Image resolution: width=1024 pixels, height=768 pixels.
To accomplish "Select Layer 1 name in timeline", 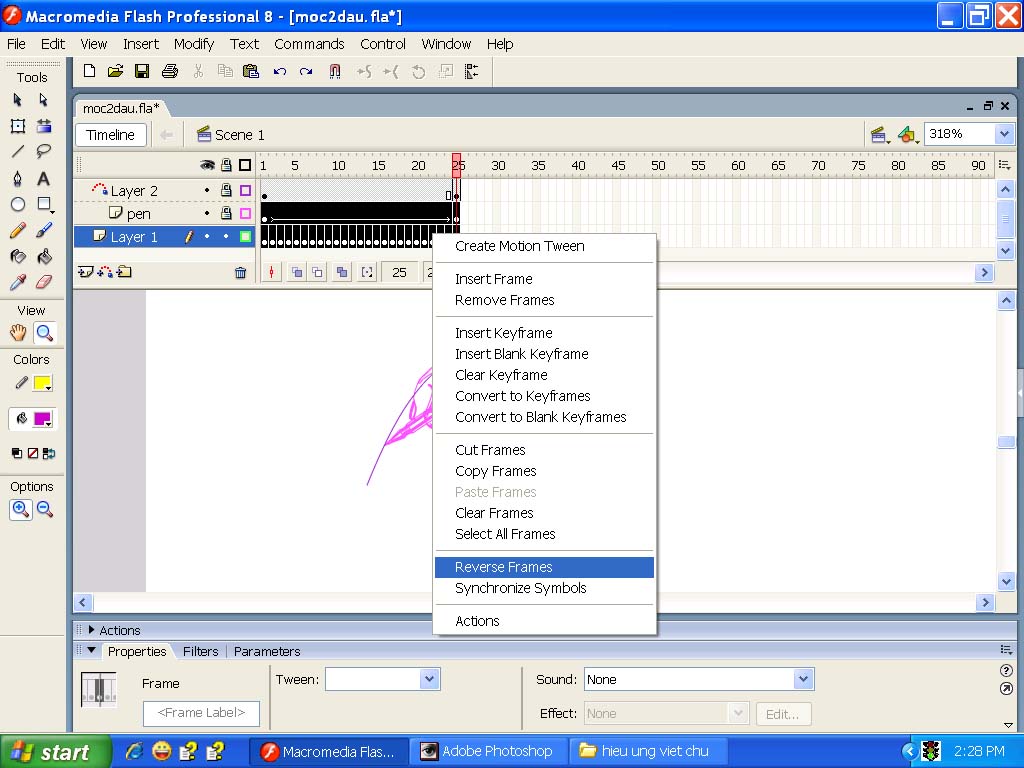I will (134, 237).
